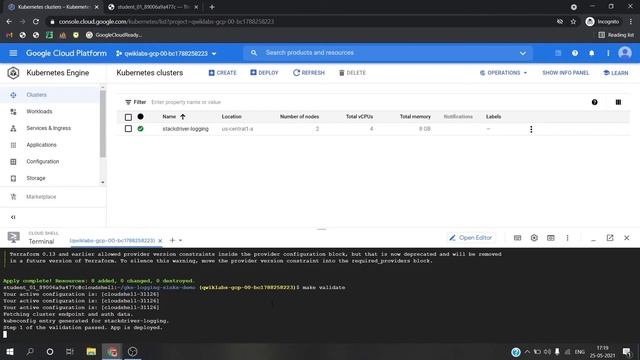This screenshot has width=640, height=360.
Task: Open the Google Cloud navigation hamburger menu
Action: (13, 53)
